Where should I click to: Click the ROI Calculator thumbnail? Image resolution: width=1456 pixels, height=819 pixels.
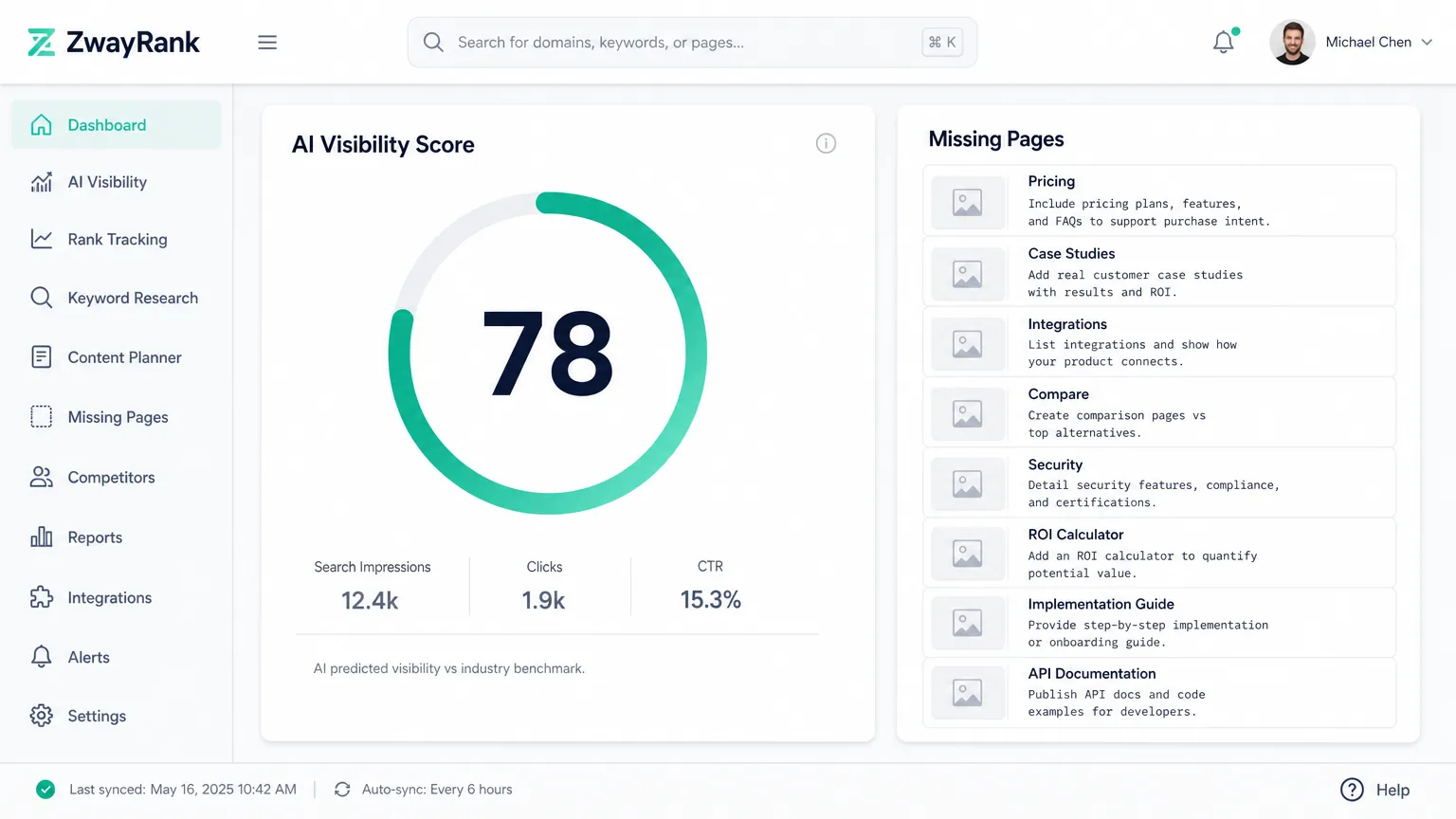coord(968,554)
